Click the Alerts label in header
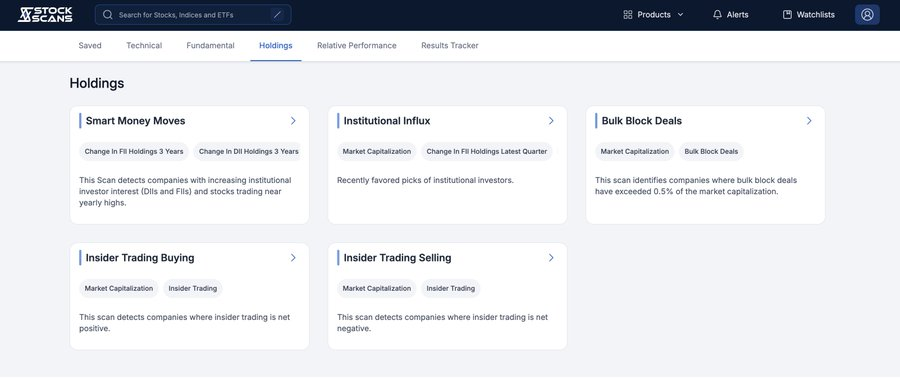This screenshot has width=900, height=380. pos(738,15)
